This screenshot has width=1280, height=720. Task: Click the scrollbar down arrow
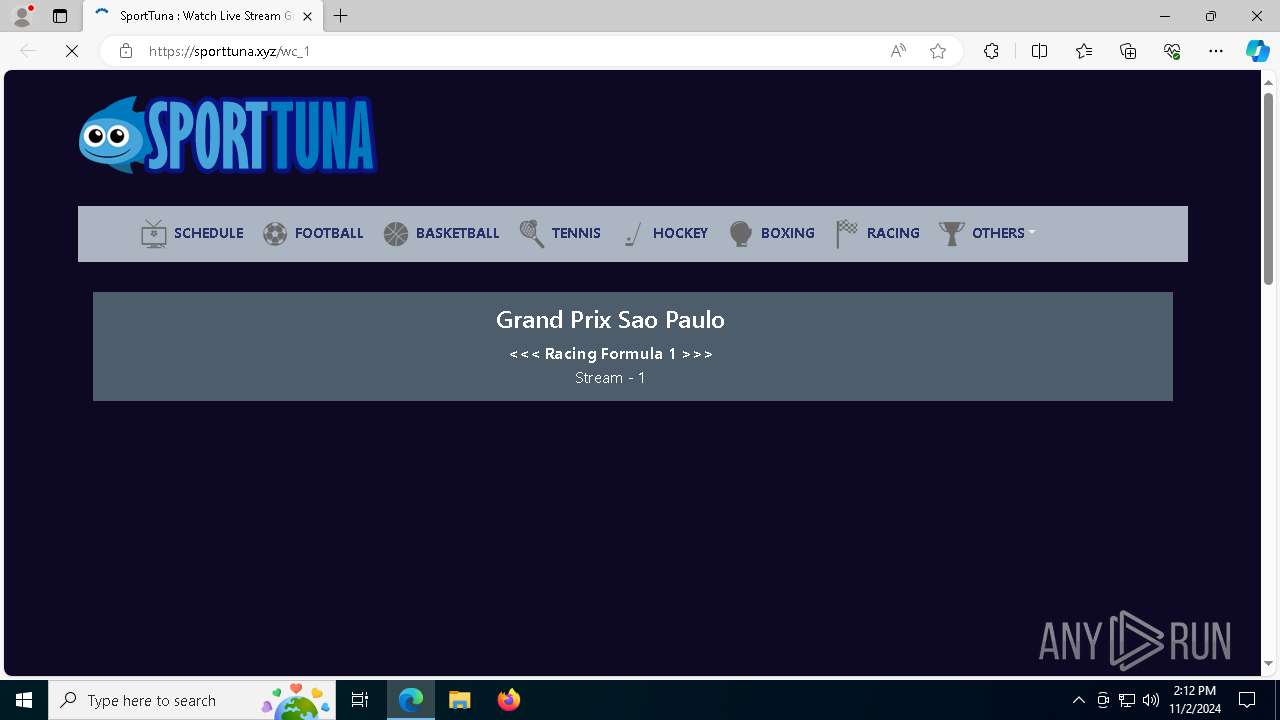pos(1269,663)
